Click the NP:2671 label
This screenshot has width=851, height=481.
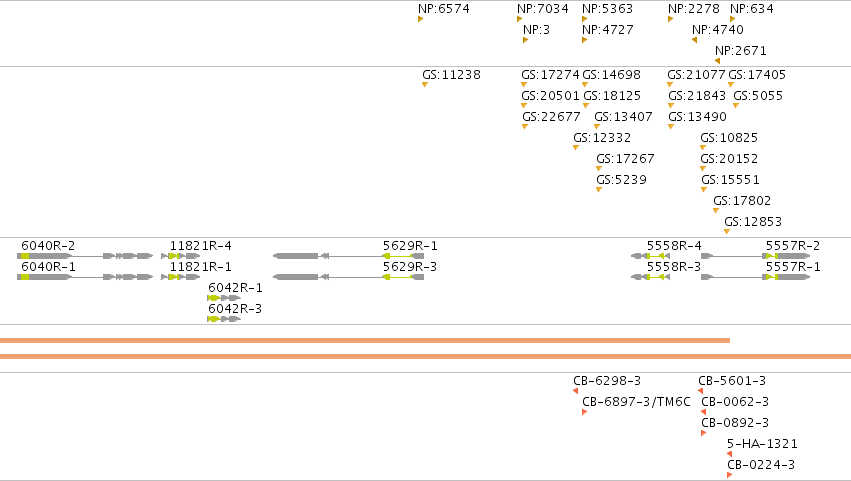coord(741,51)
